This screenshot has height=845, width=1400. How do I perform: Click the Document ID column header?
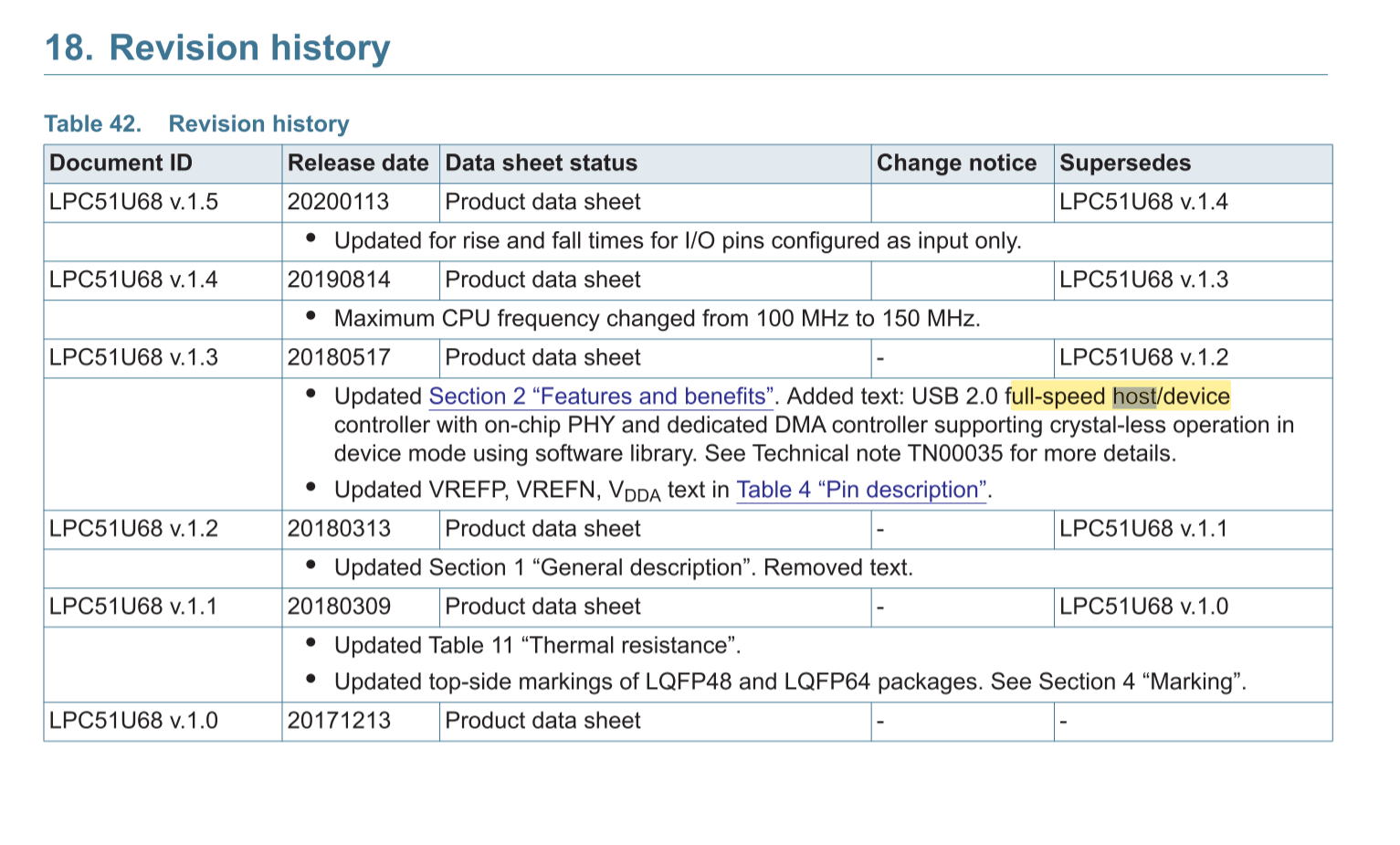click(121, 163)
